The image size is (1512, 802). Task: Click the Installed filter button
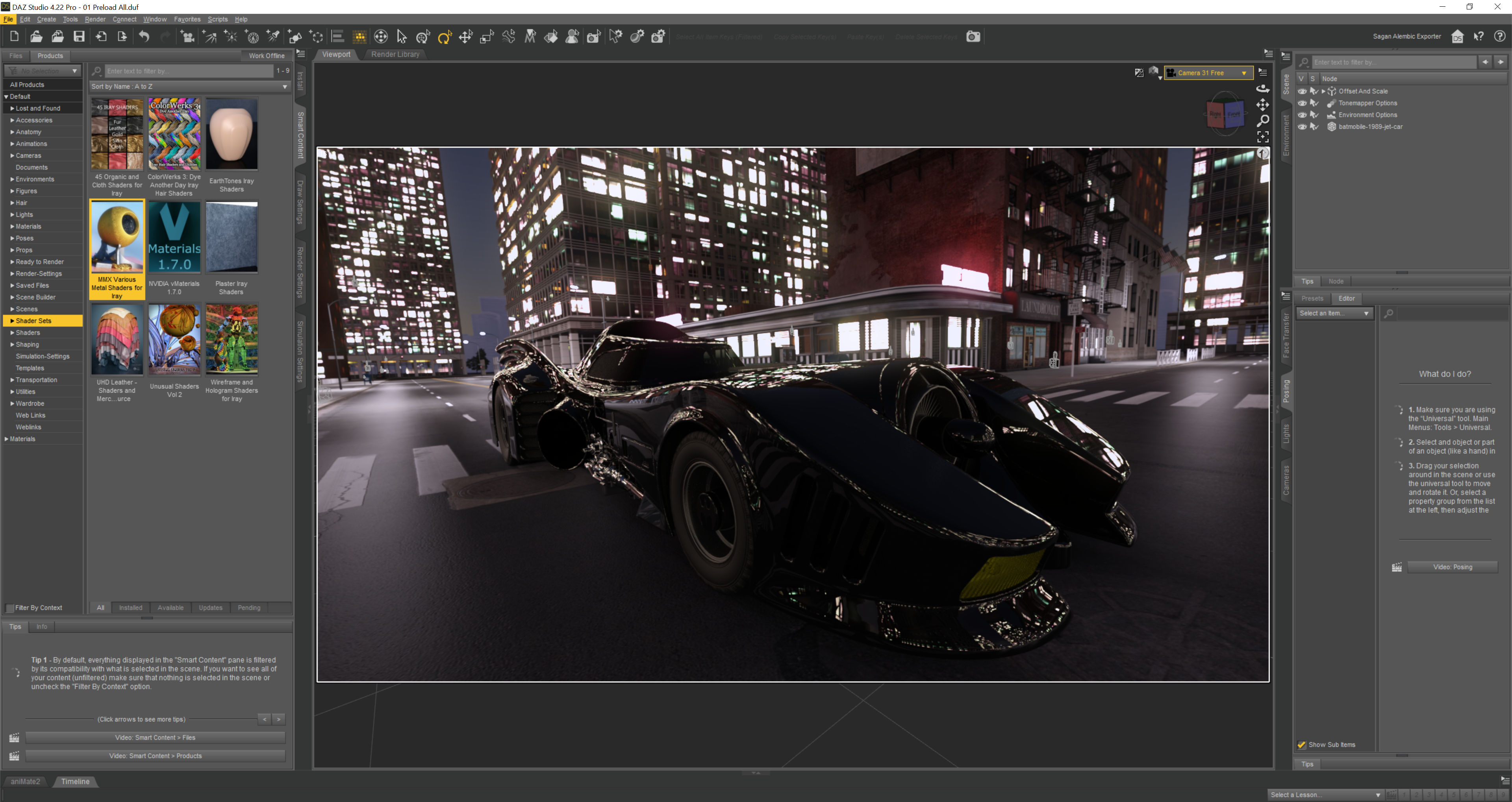(x=130, y=608)
